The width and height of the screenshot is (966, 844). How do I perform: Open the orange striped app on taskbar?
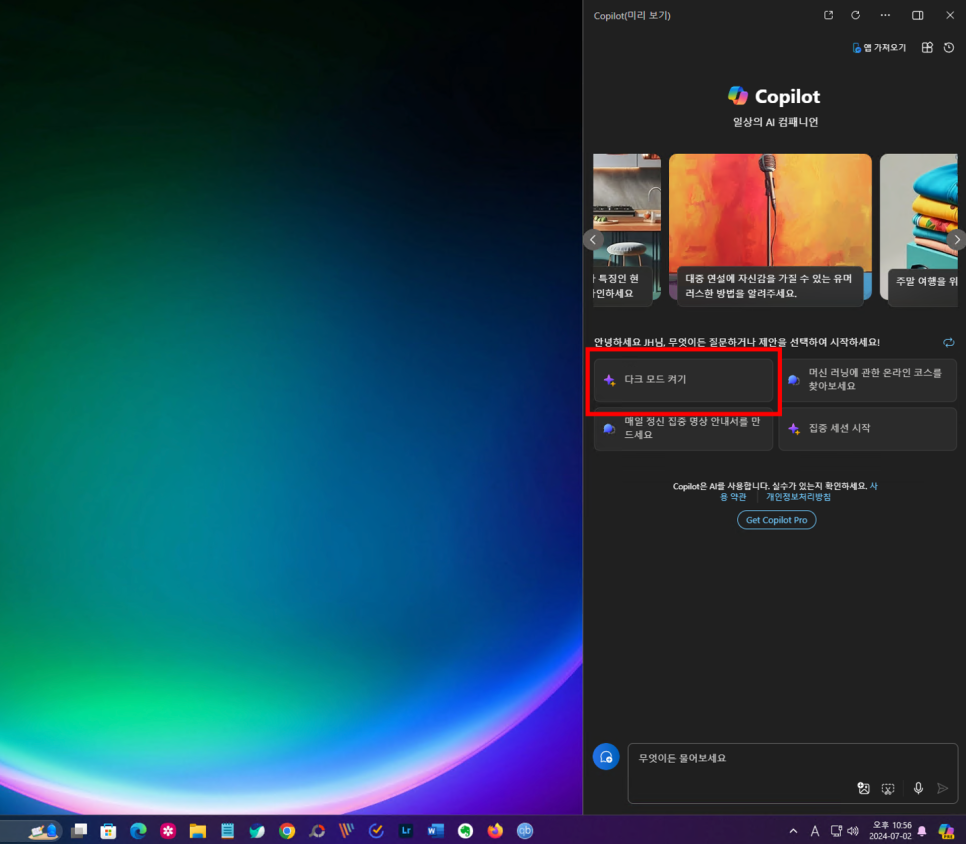point(346,831)
